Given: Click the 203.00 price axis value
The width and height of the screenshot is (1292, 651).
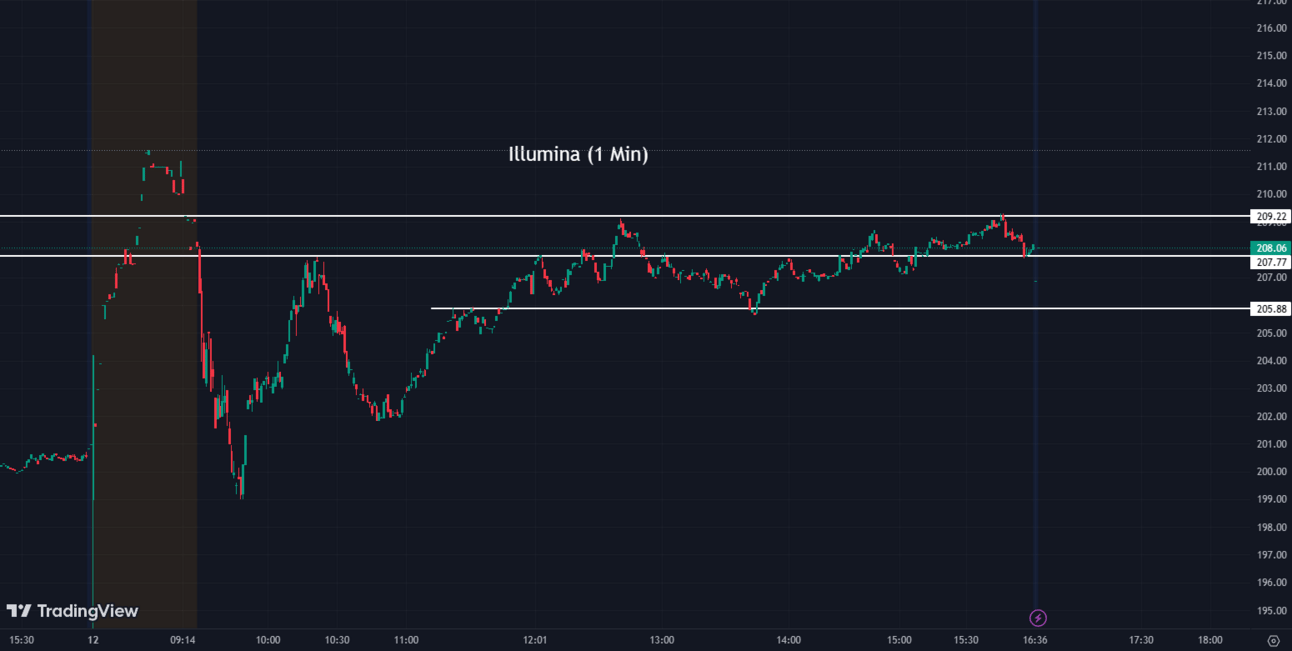Looking at the screenshot, I should point(1272,388).
